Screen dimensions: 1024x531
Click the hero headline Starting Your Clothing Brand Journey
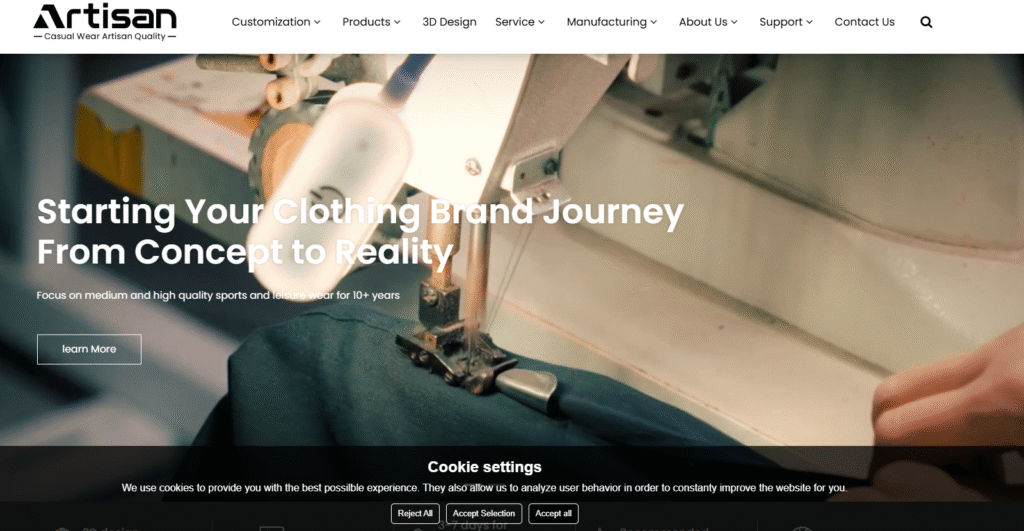tap(360, 212)
